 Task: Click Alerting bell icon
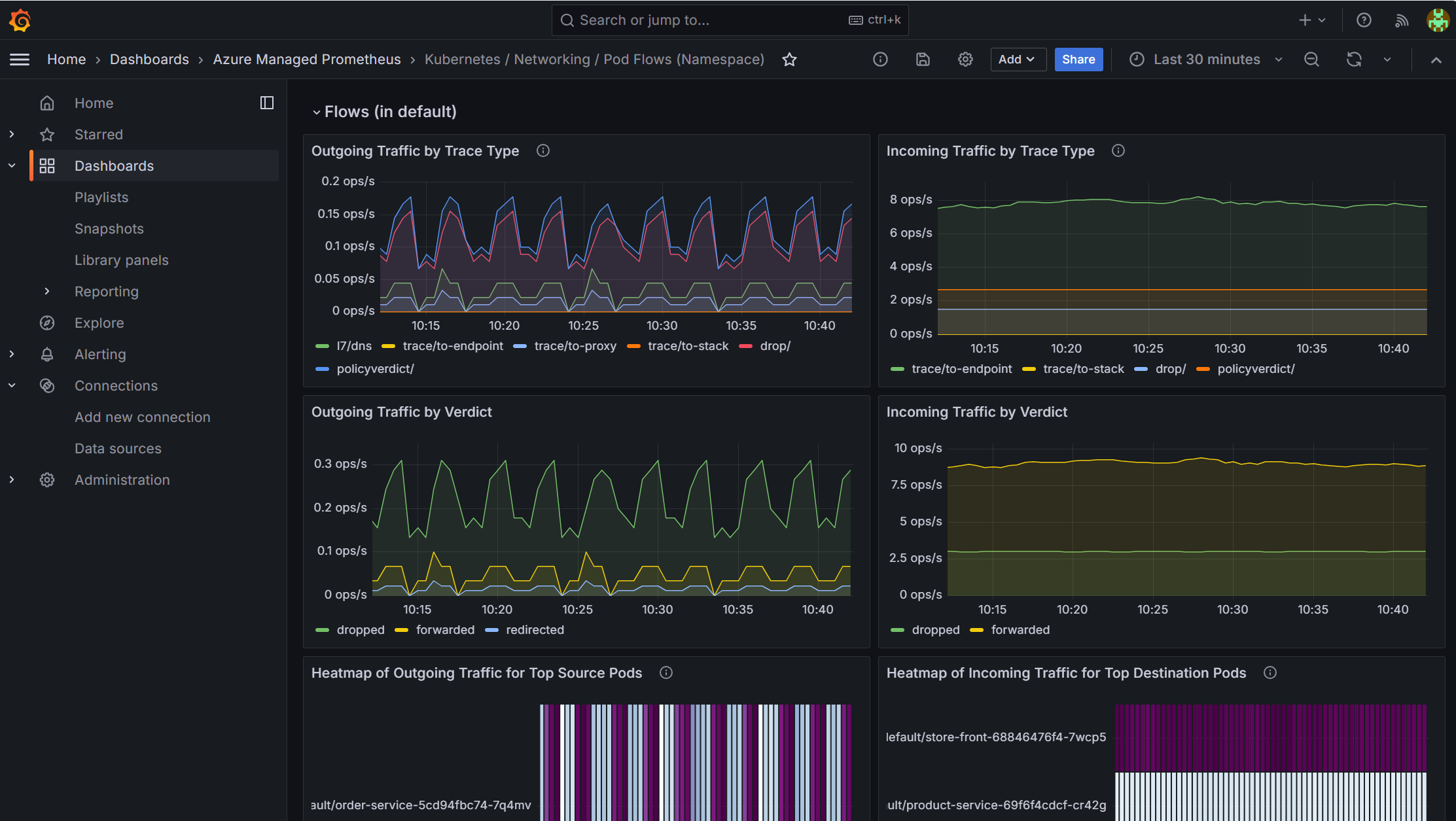click(x=47, y=354)
